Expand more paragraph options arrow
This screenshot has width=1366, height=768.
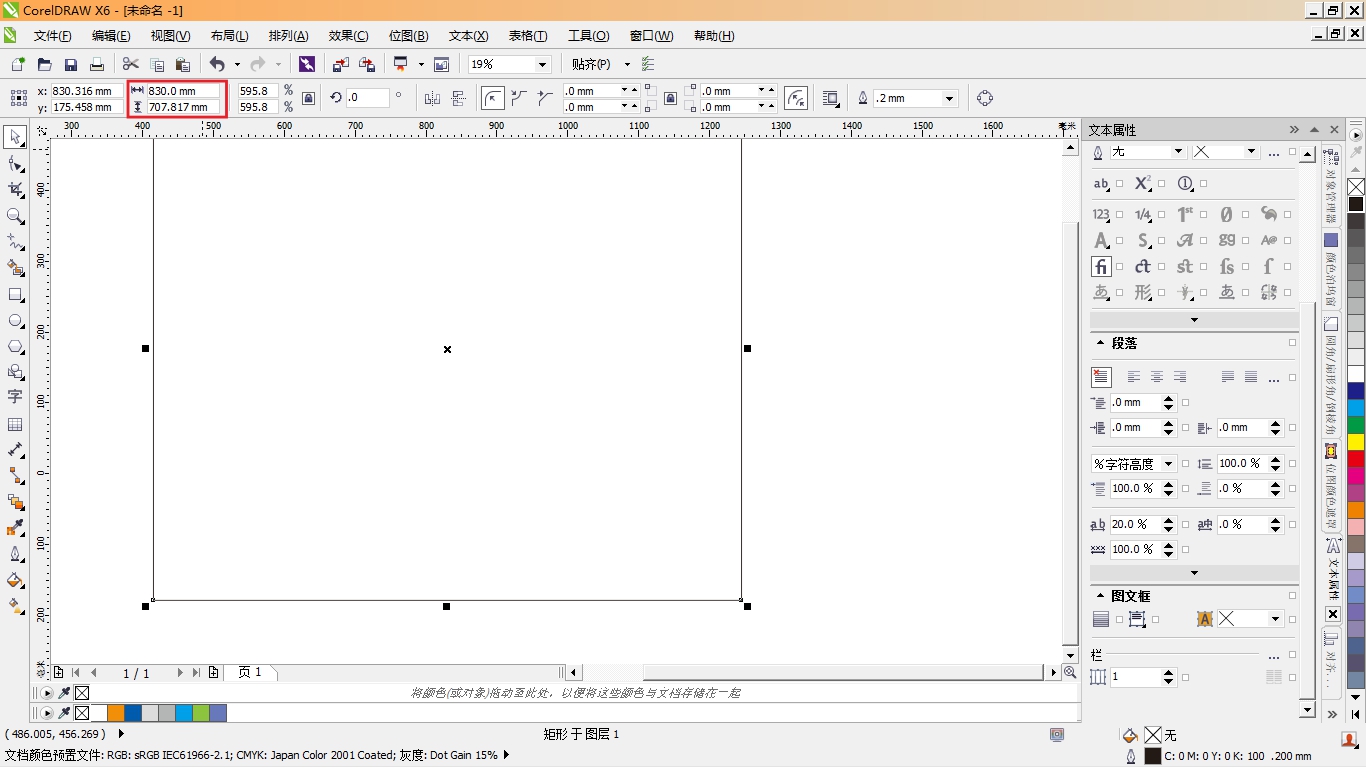coord(1194,573)
